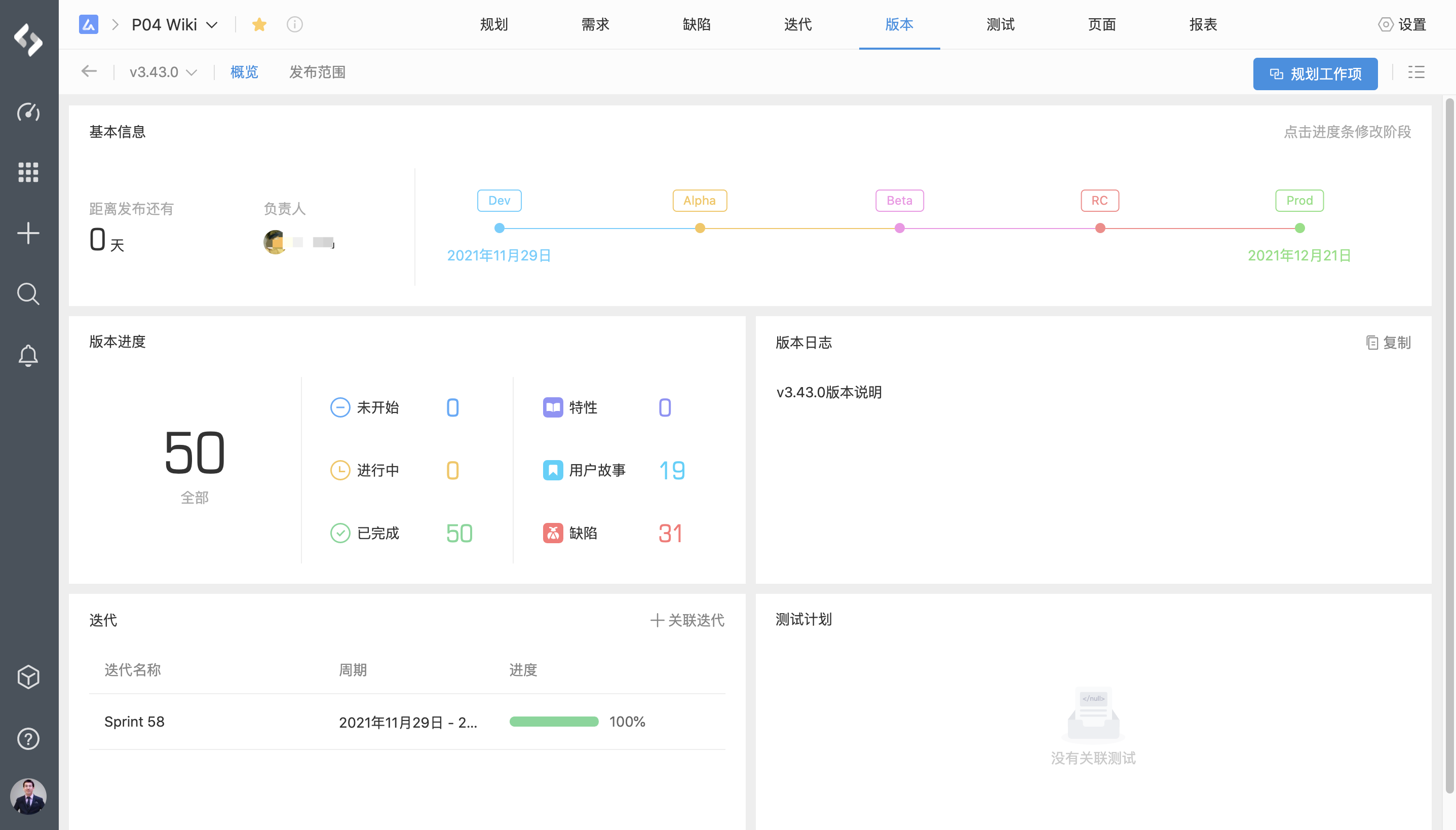
Task: Open the dashboard gauge icon in sidebar
Action: 28,112
